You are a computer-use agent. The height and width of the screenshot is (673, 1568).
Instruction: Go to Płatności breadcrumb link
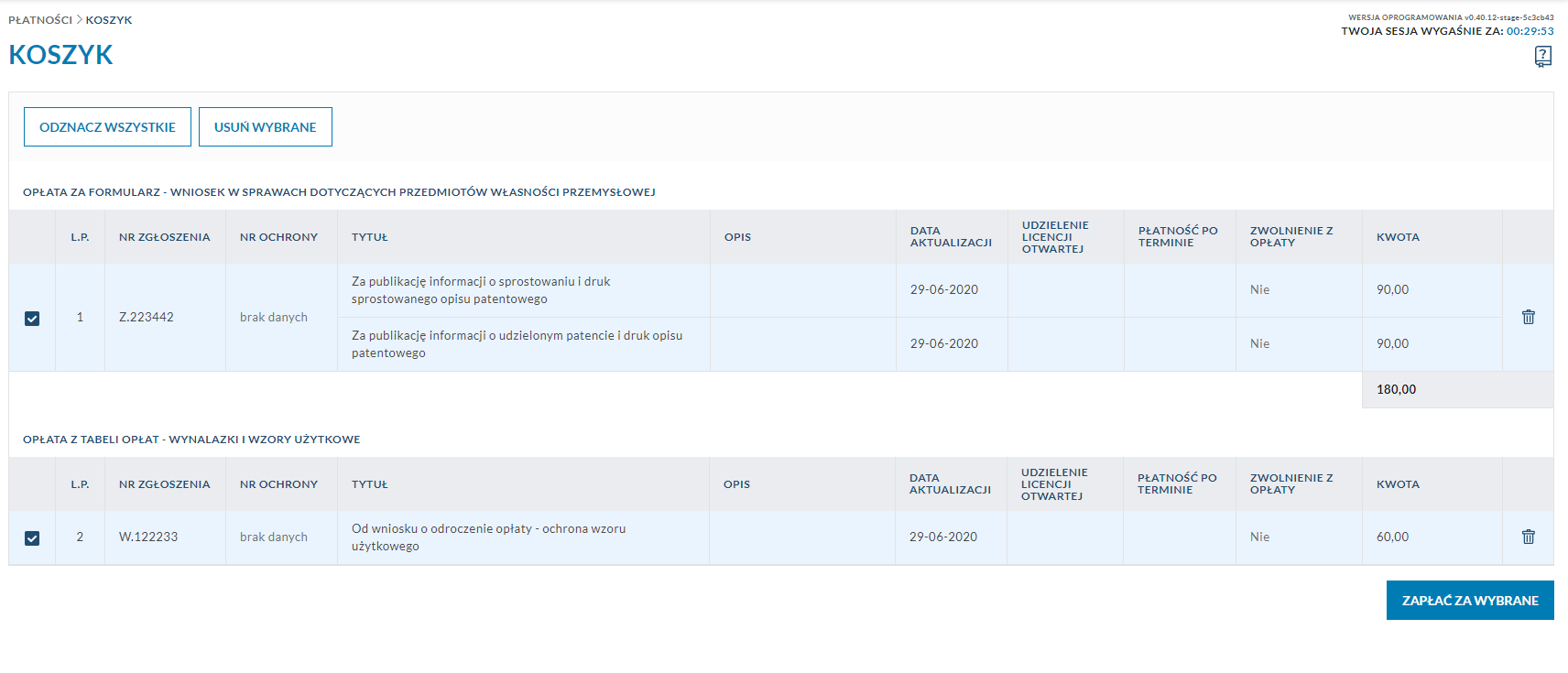pyautogui.click(x=39, y=20)
